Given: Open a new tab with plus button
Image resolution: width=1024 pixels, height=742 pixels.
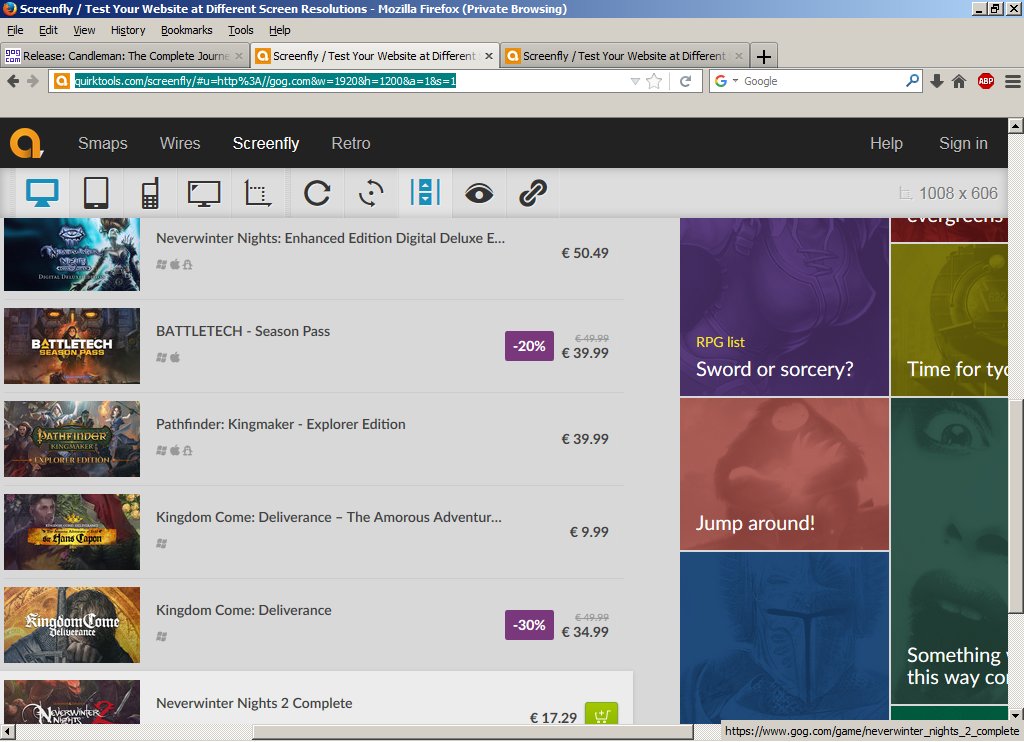Looking at the screenshot, I should (763, 56).
